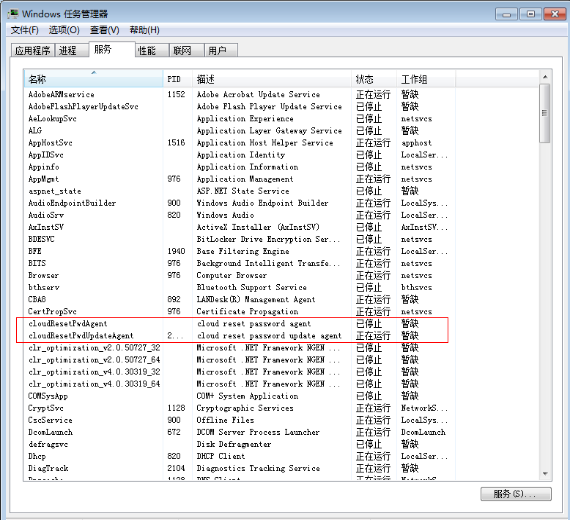Click the scrollbar up arrow
Viewport: 570px width, 520px height.
coord(545,77)
